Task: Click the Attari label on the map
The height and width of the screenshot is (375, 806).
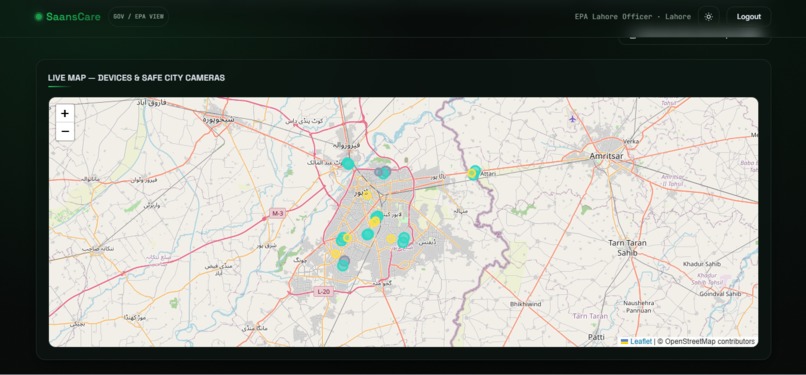Action: click(487, 174)
